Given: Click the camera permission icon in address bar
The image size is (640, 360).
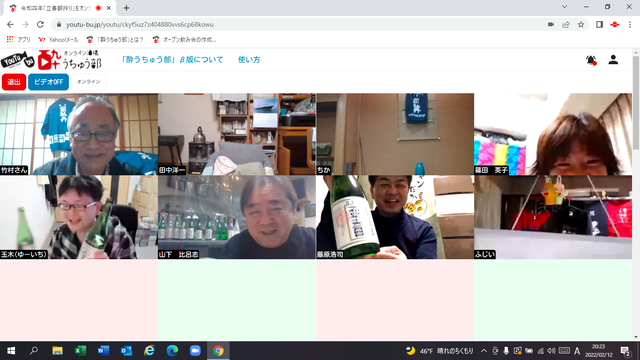Looking at the screenshot, I should (551, 24).
